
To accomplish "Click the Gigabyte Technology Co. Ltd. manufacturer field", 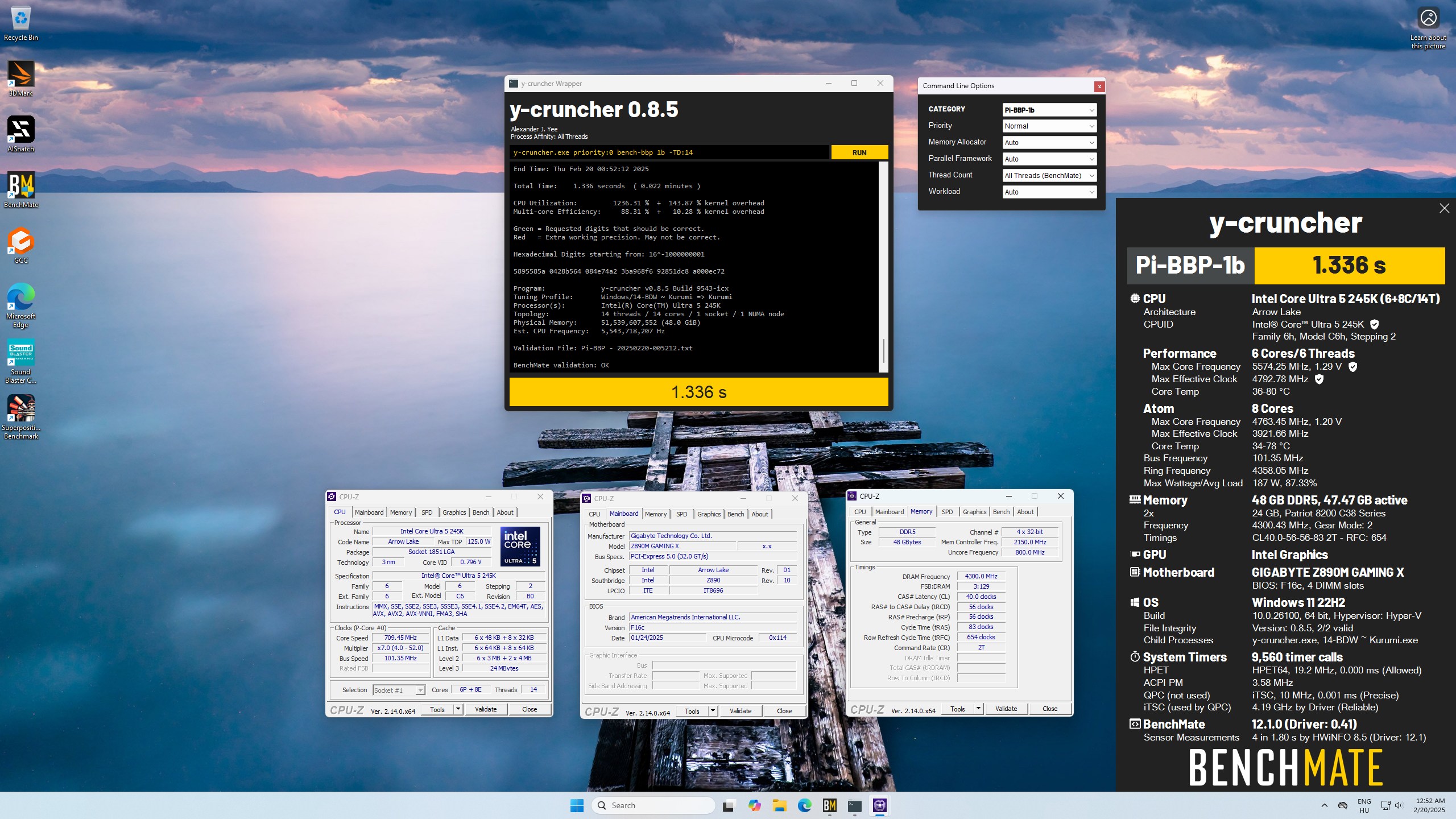I will tap(713, 536).
